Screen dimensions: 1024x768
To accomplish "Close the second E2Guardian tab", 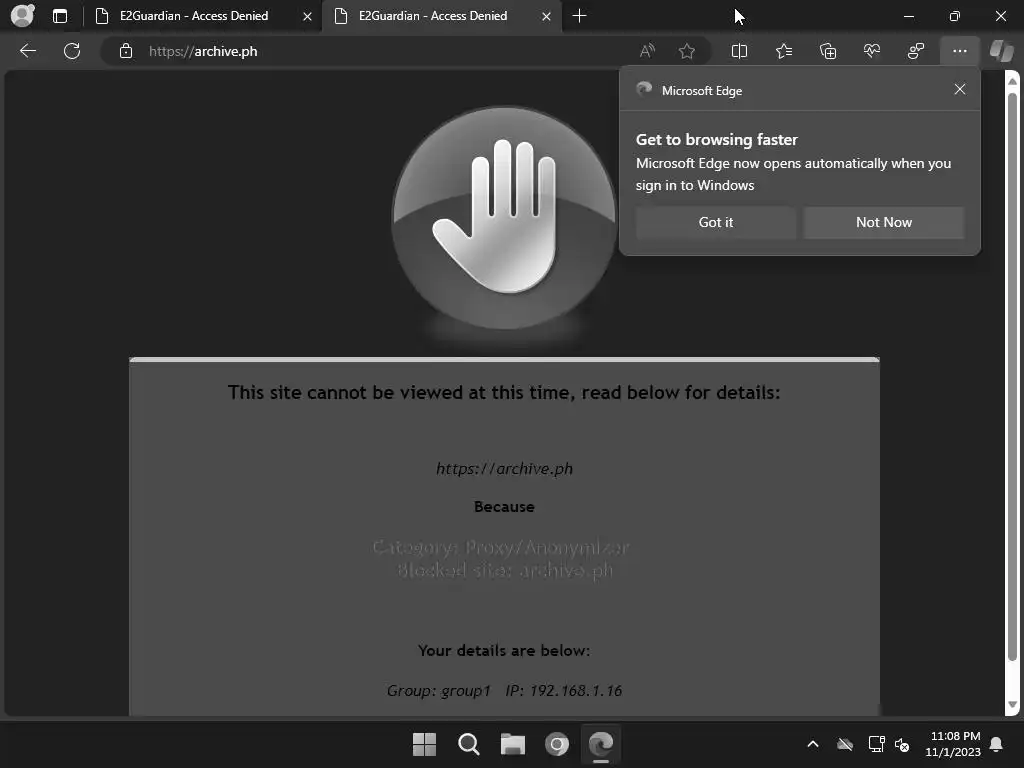I will (547, 16).
